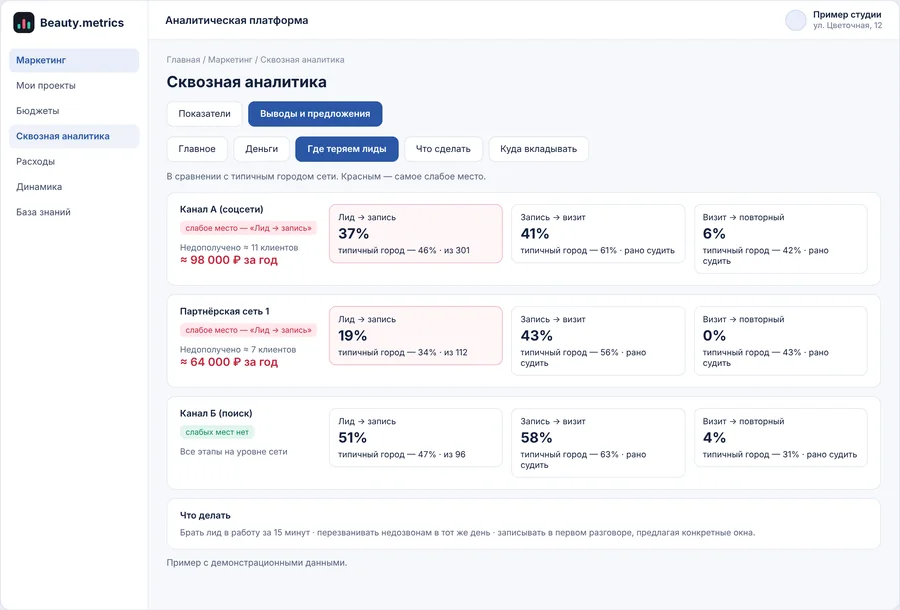Viewport: 900px width, 610px height.
Task: Open Маркетинг section in sidebar
Action: (74, 60)
